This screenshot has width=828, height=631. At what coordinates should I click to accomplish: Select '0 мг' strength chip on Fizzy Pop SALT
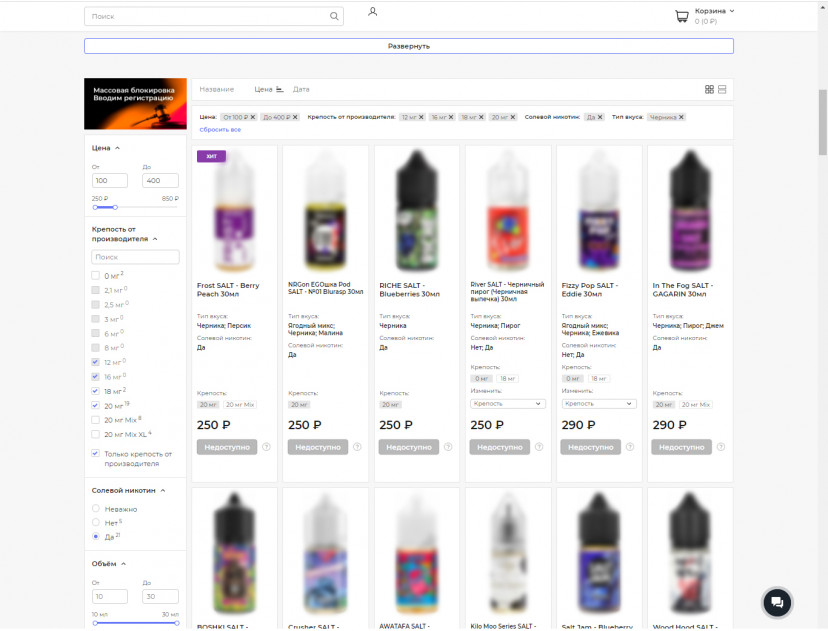(x=572, y=379)
